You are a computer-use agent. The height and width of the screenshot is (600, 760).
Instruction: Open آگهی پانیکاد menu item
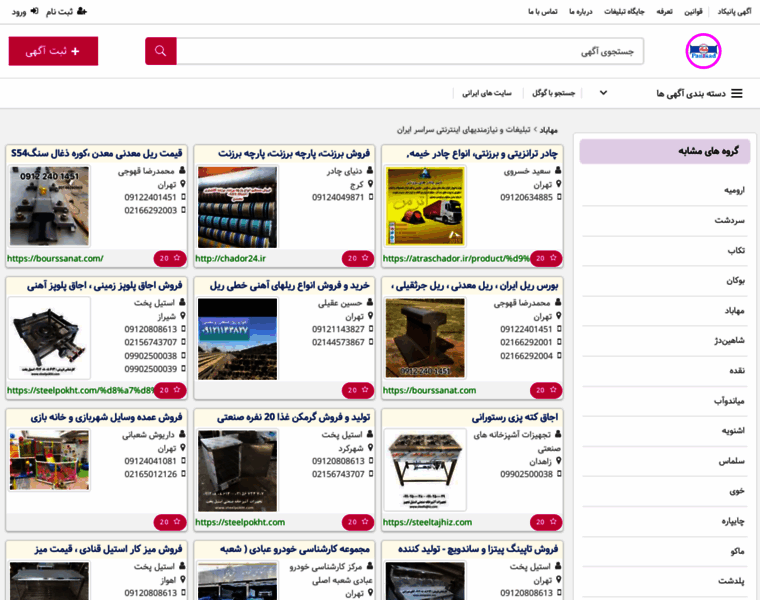point(734,12)
